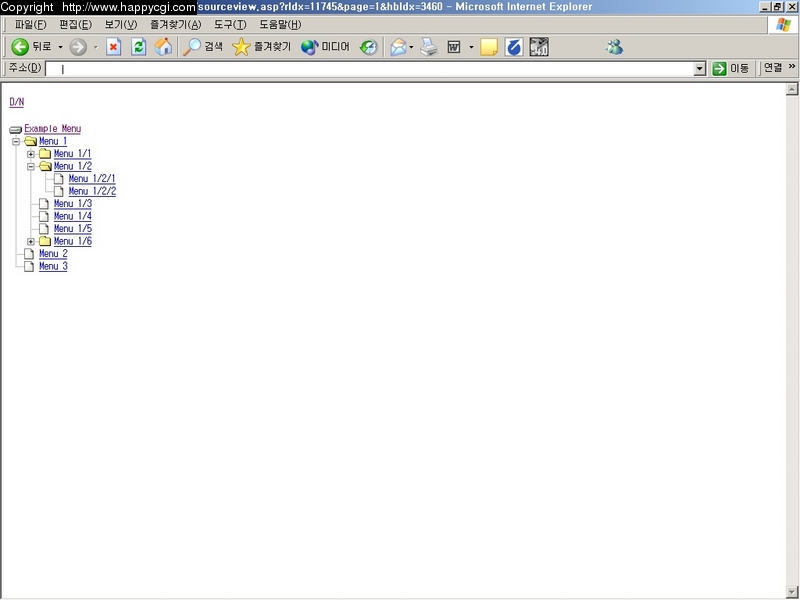Open the 편집(E) menu
This screenshot has width=800, height=600.
(76, 24)
